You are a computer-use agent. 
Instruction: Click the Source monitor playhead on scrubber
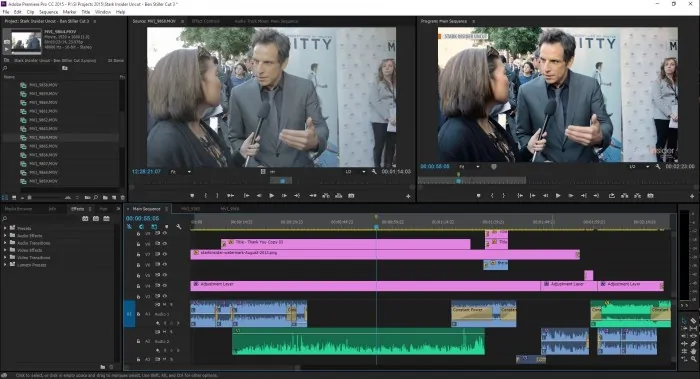[x=283, y=181]
